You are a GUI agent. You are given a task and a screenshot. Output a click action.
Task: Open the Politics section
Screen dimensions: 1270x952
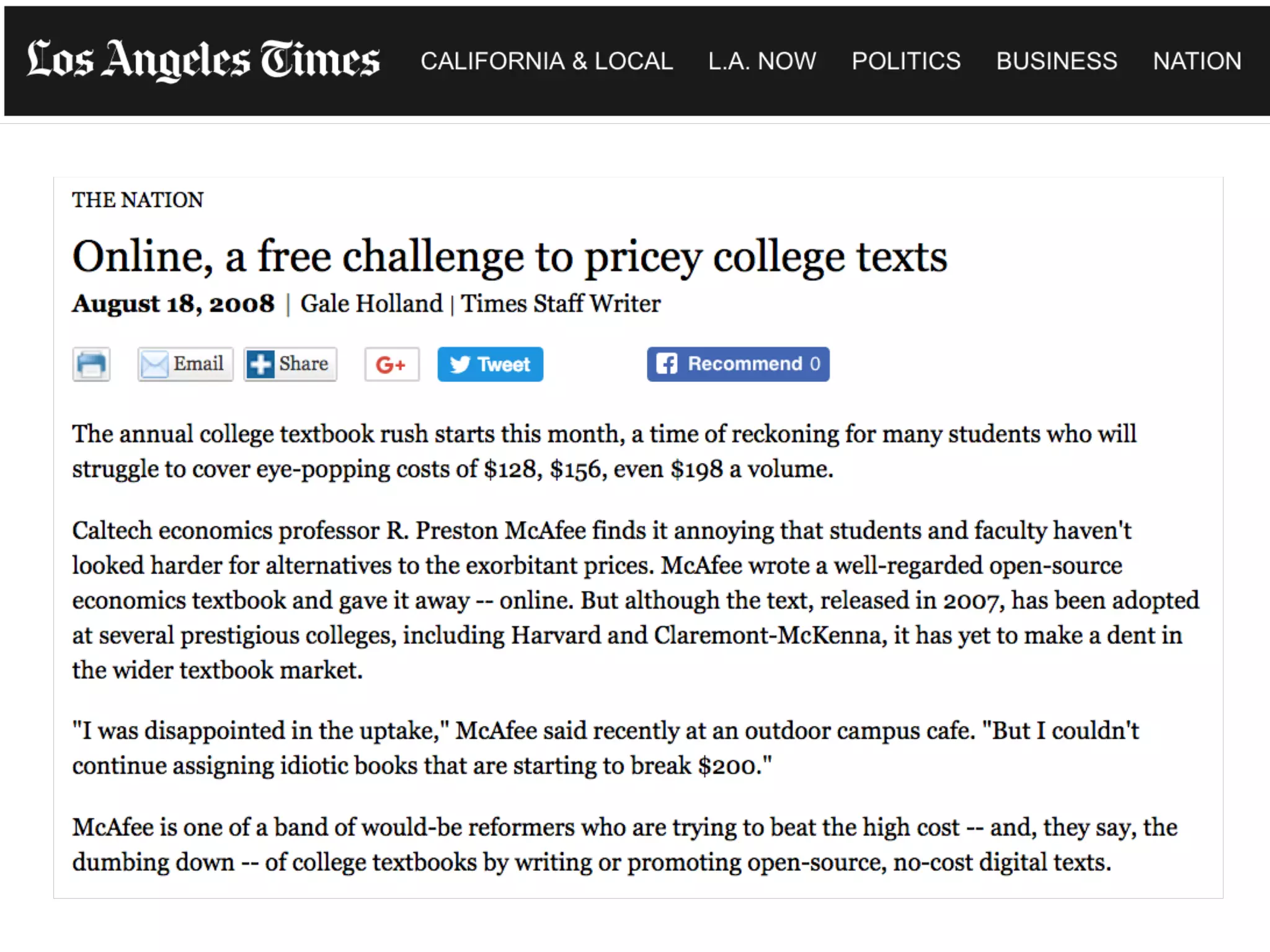(x=905, y=61)
